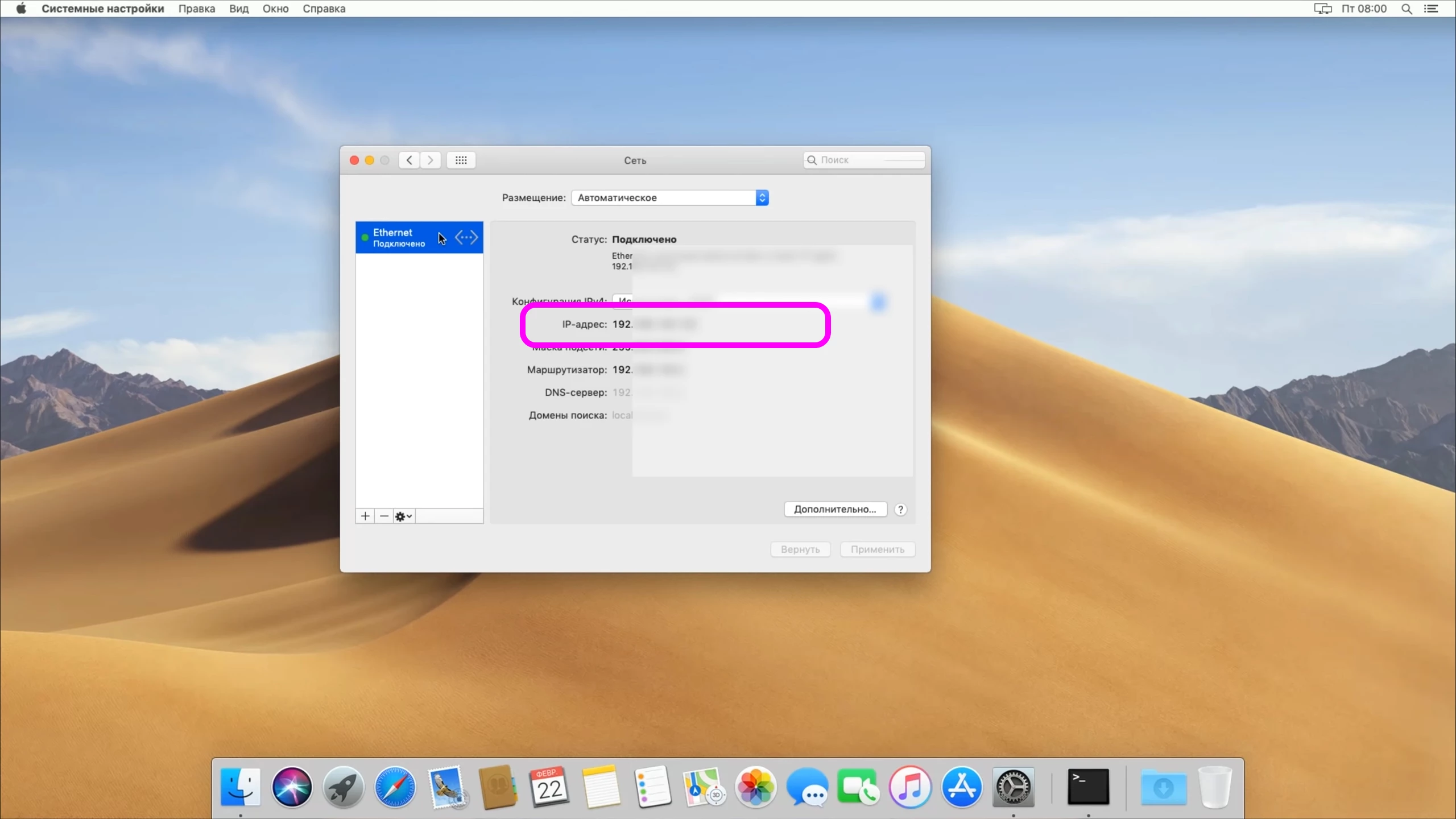Open the Окно menu
The image size is (1456, 819).
pos(275,9)
